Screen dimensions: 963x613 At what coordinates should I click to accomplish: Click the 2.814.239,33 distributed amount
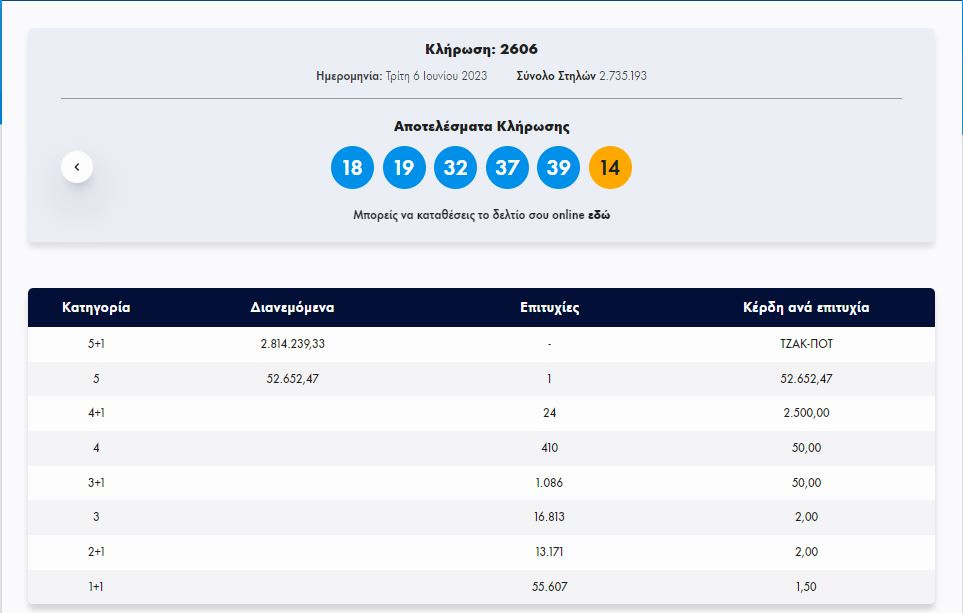click(x=292, y=344)
